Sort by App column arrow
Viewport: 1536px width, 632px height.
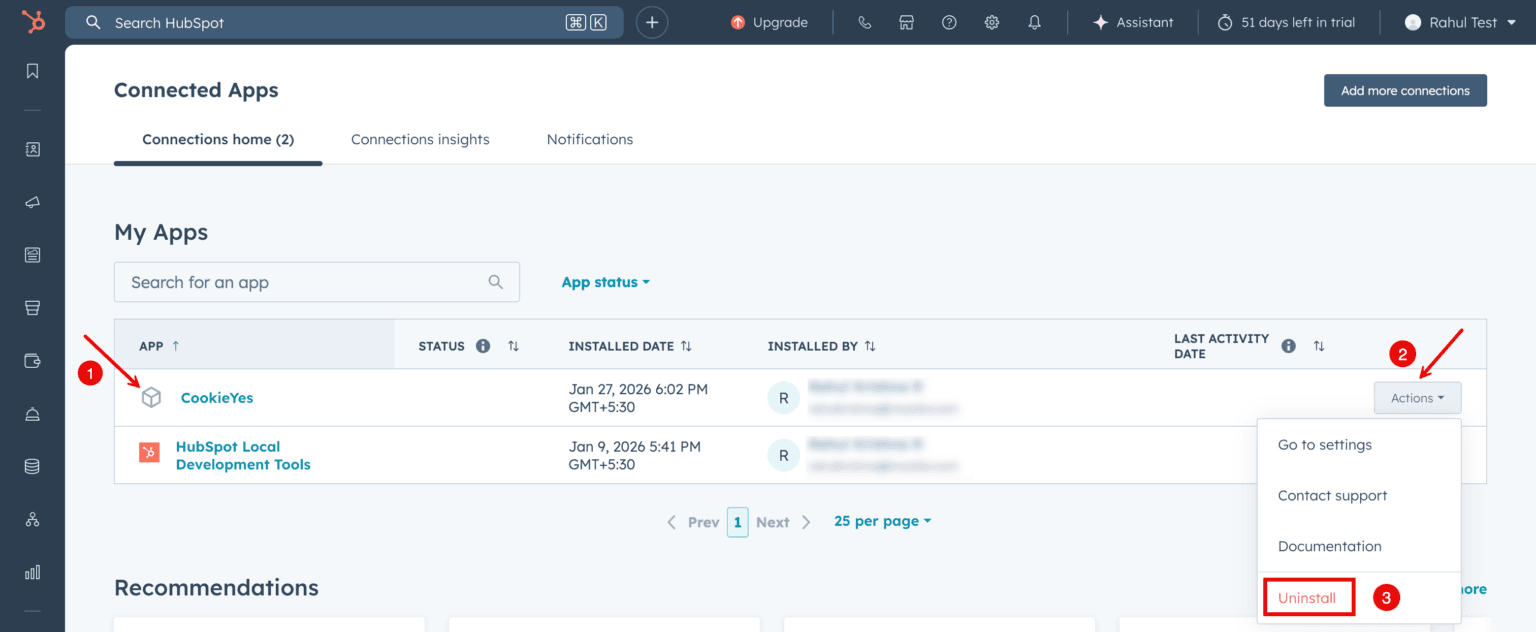tap(176, 346)
